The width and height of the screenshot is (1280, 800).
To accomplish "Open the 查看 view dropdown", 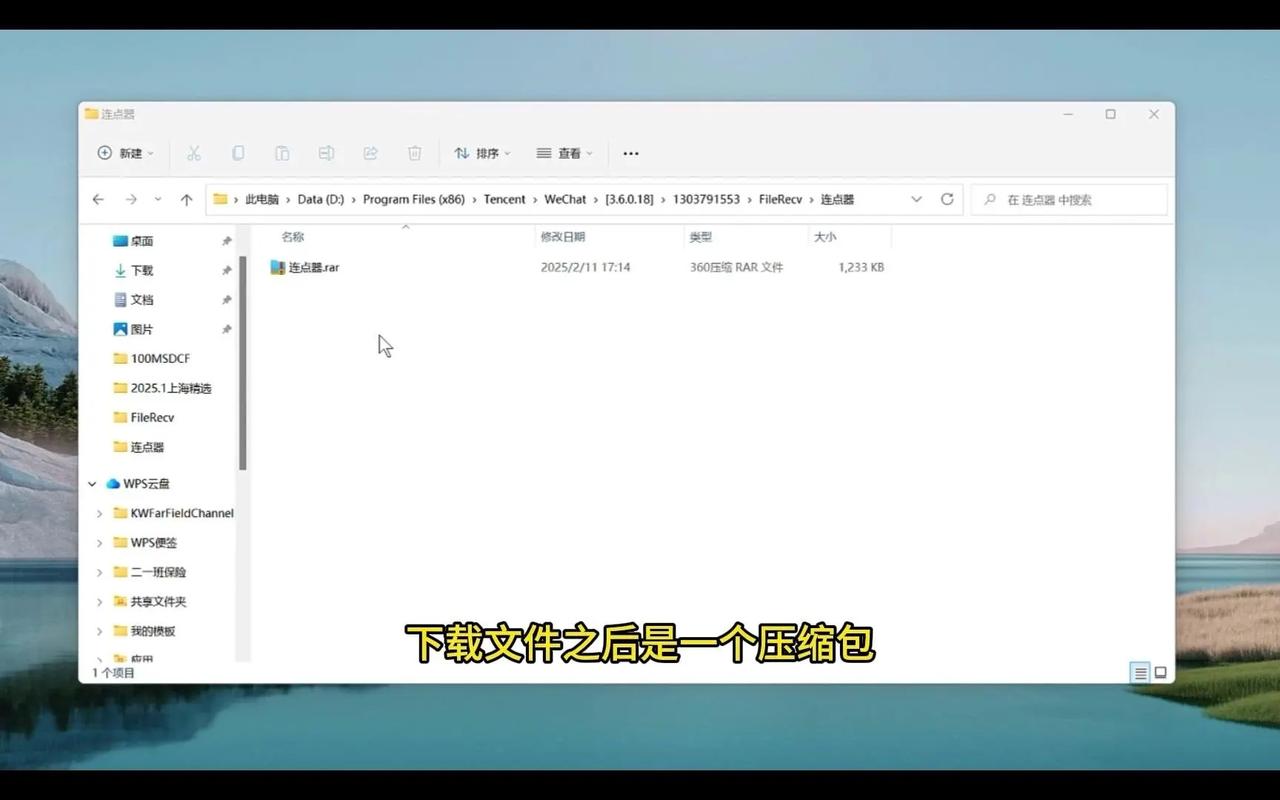I will pos(564,153).
